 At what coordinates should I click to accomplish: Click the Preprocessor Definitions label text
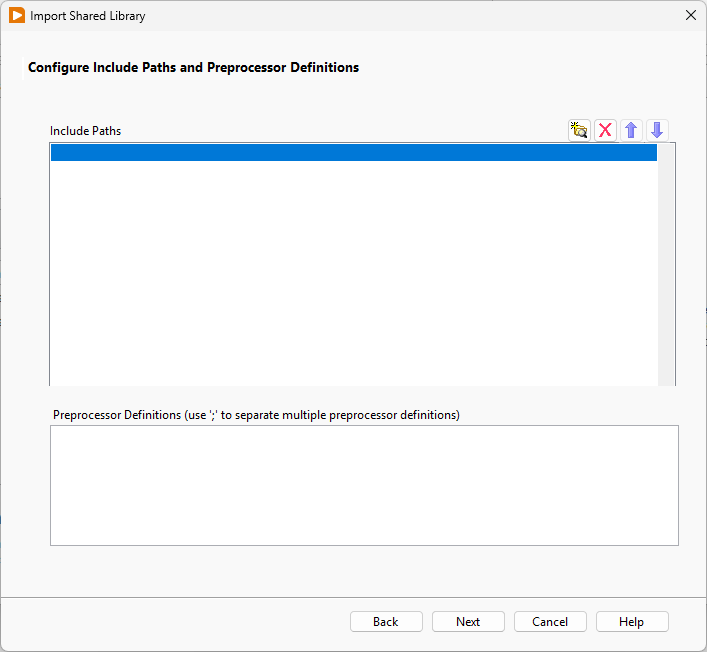(256, 415)
